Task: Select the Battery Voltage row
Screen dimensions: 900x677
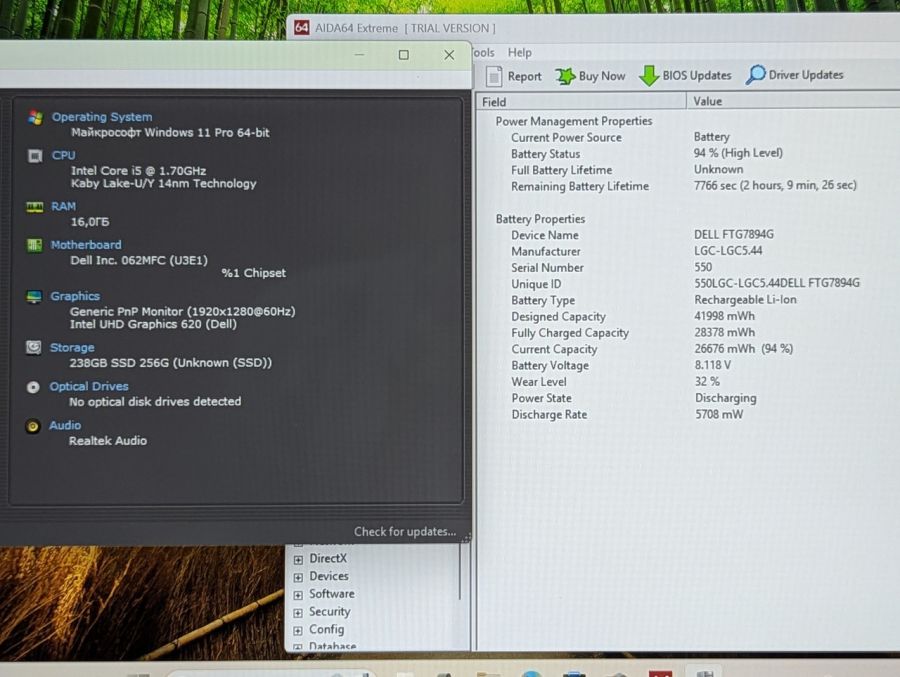Action: coord(689,365)
